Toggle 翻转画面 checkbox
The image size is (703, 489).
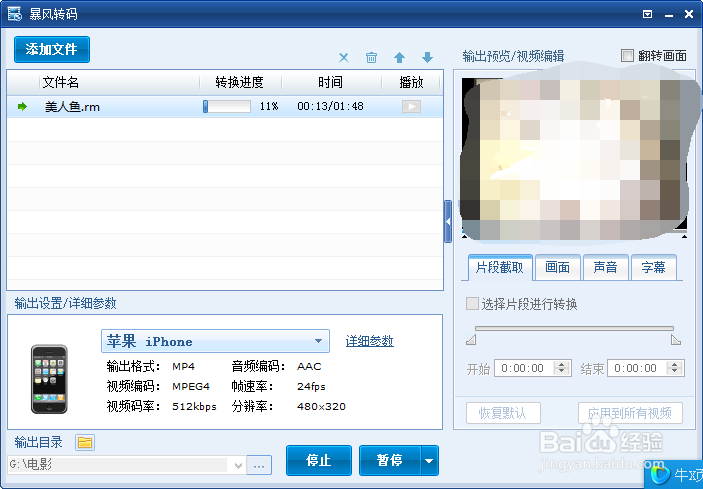point(627,56)
